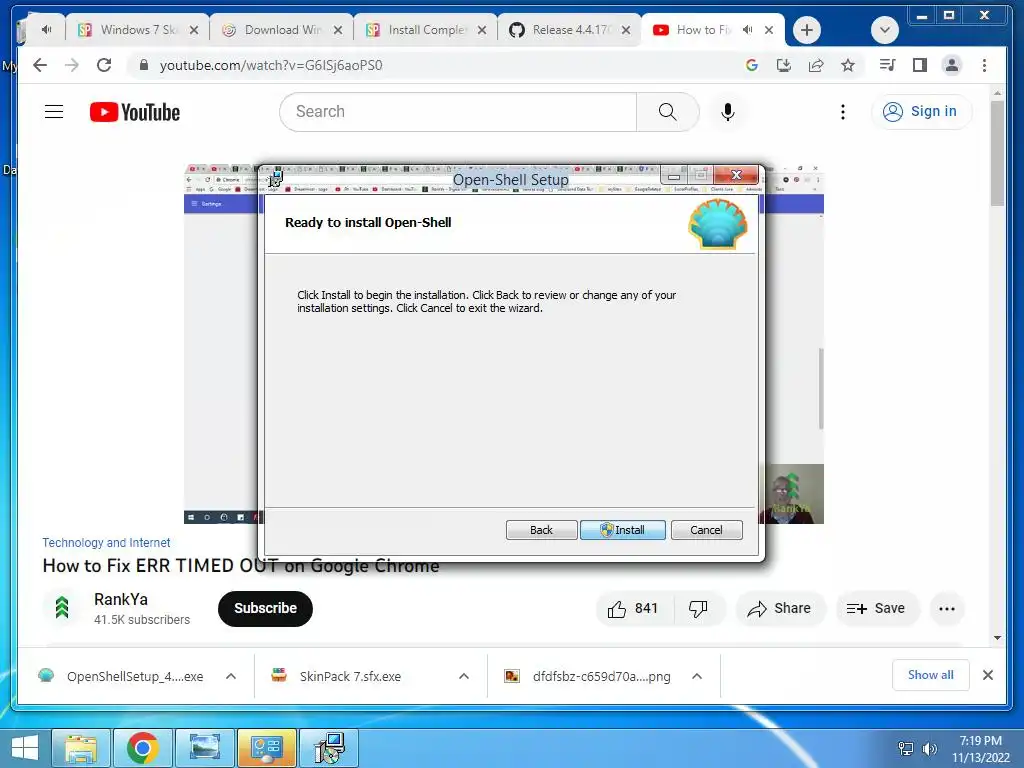The height and width of the screenshot is (768, 1024).
Task: Expand dfdfsbz png download options chevron
Action: pyautogui.click(x=697, y=676)
